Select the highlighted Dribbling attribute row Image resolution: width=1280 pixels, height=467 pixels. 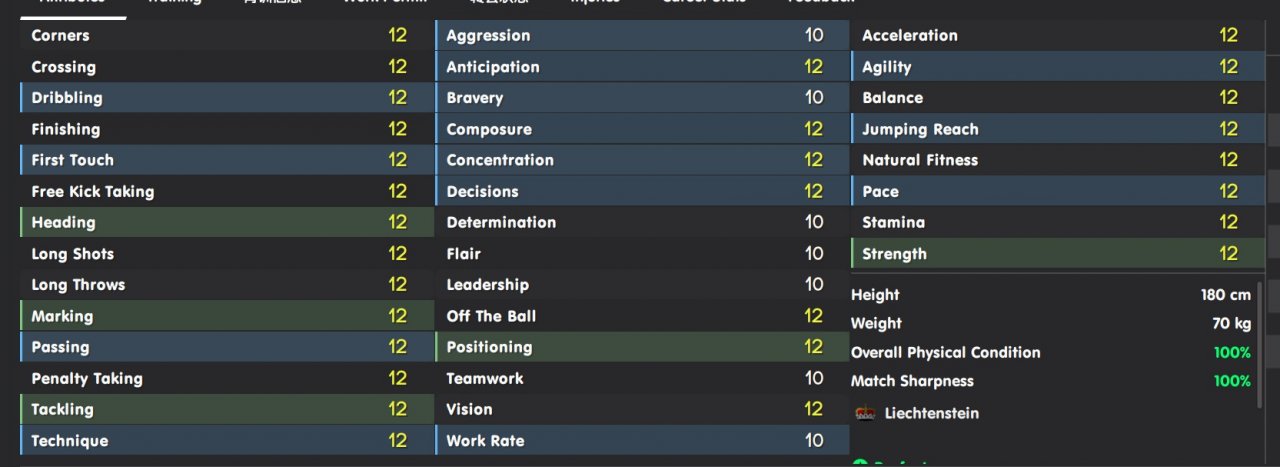pos(225,98)
